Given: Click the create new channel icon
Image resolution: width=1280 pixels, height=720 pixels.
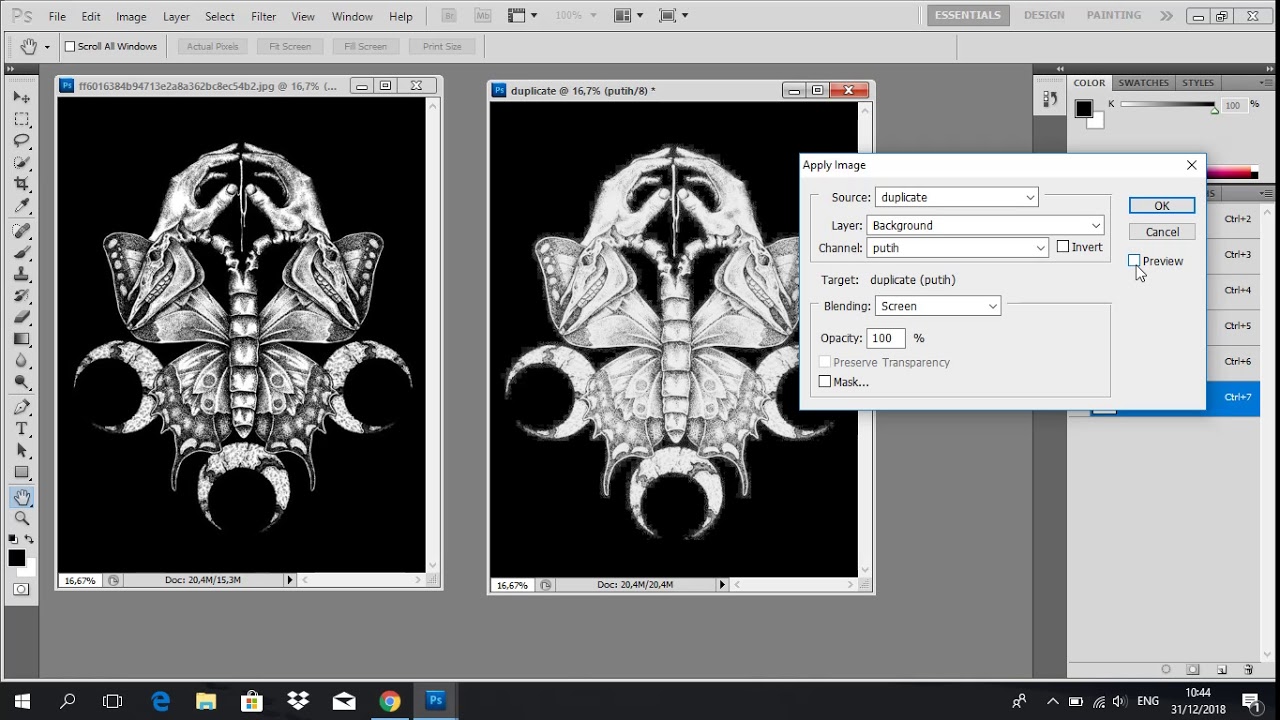Looking at the screenshot, I should pyautogui.click(x=1221, y=669).
